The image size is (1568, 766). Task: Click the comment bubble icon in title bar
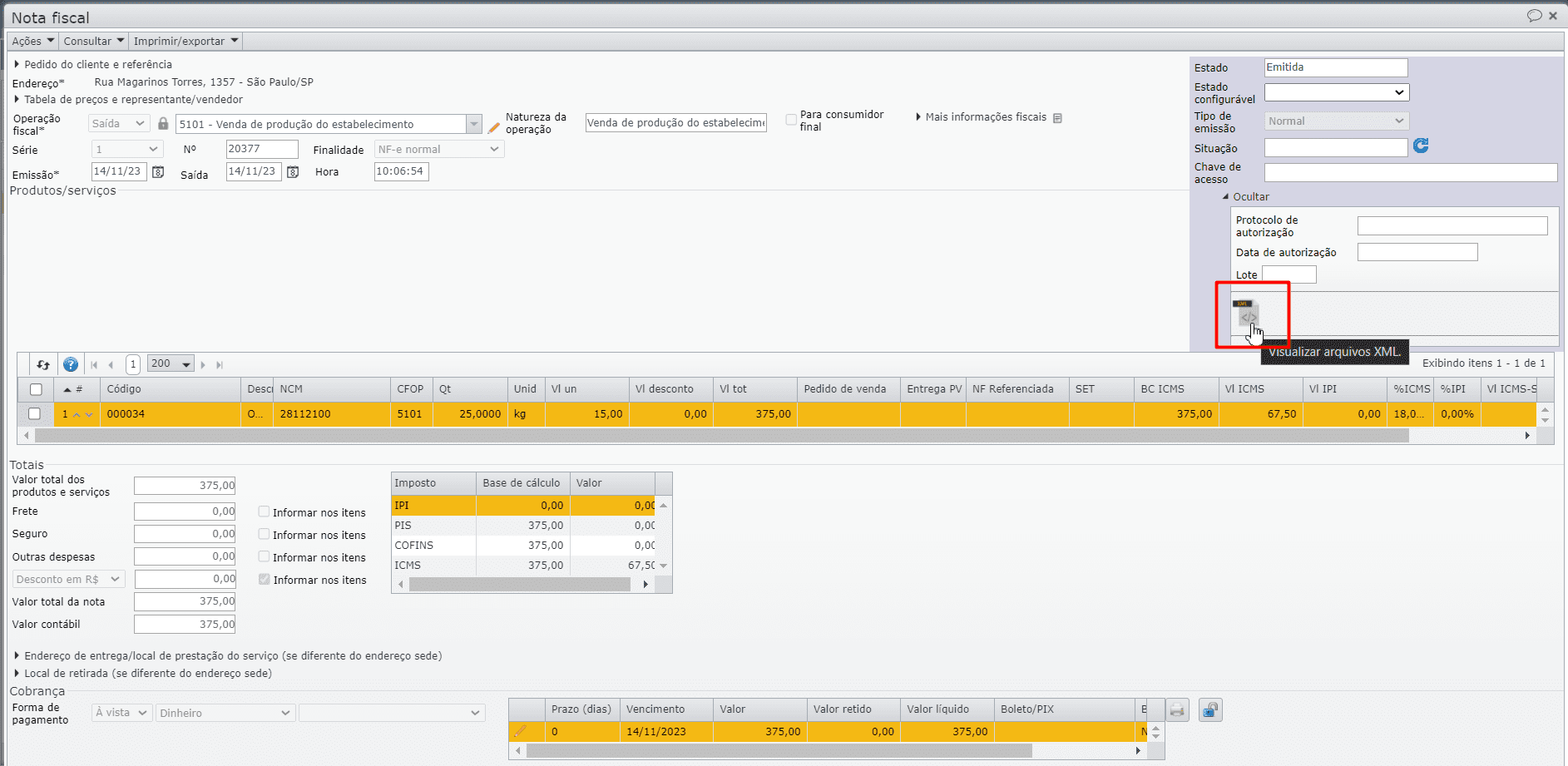coord(1534,16)
